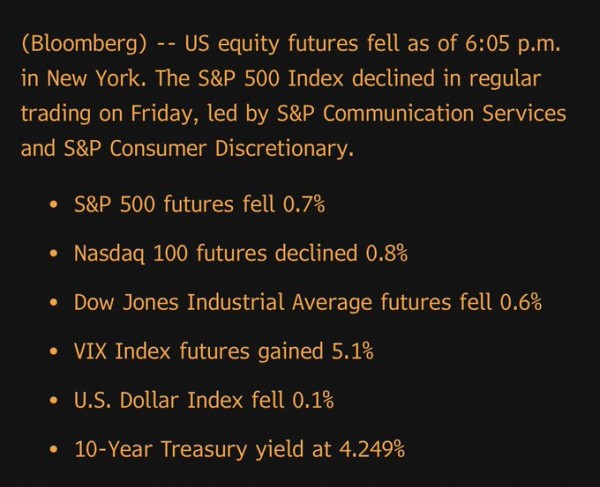The width and height of the screenshot is (600, 487).
Task: Click the bullet point beside S&P 500 futures
Action: coord(51,206)
